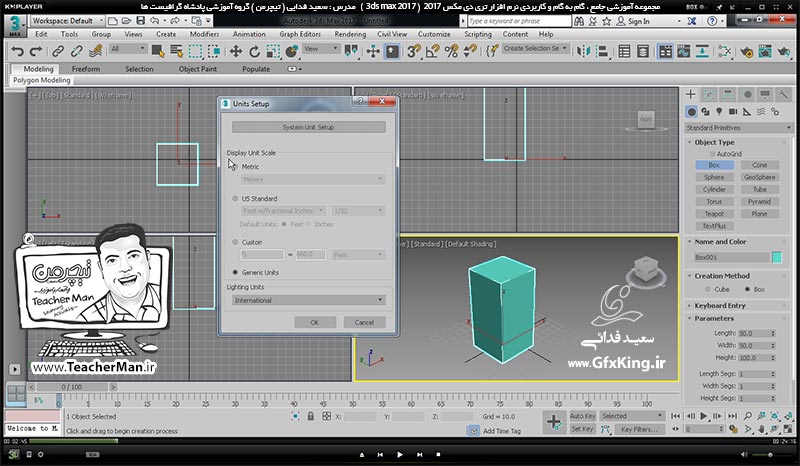Select the Box creation method radio
The height and width of the screenshot is (466, 800).
(x=747, y=289)
